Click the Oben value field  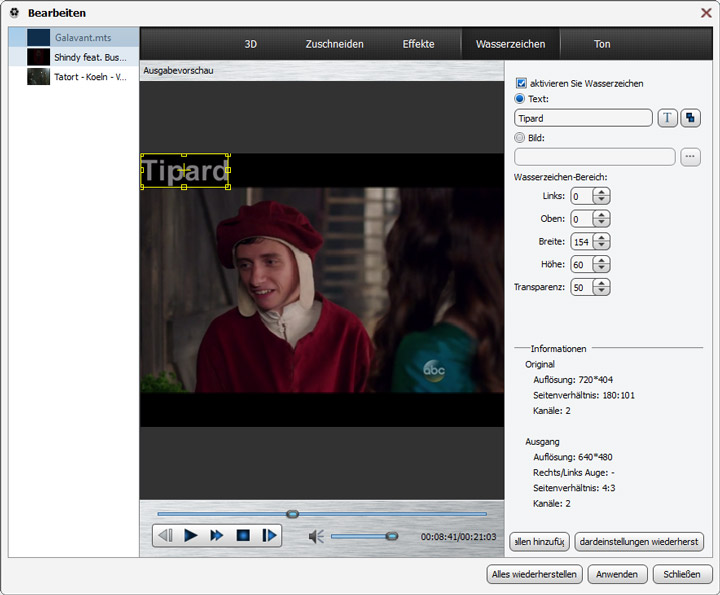[x=582, y=219]
